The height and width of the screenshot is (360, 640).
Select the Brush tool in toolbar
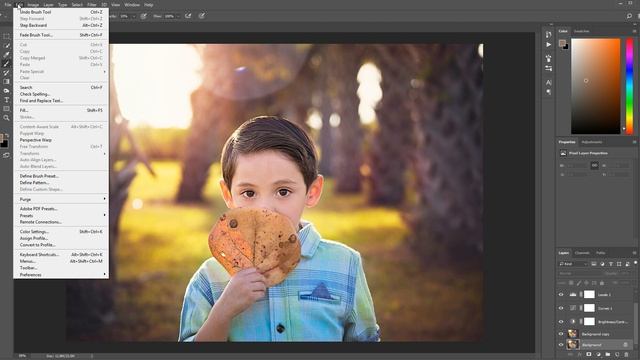pyautogui.click(x=6, y=63)
